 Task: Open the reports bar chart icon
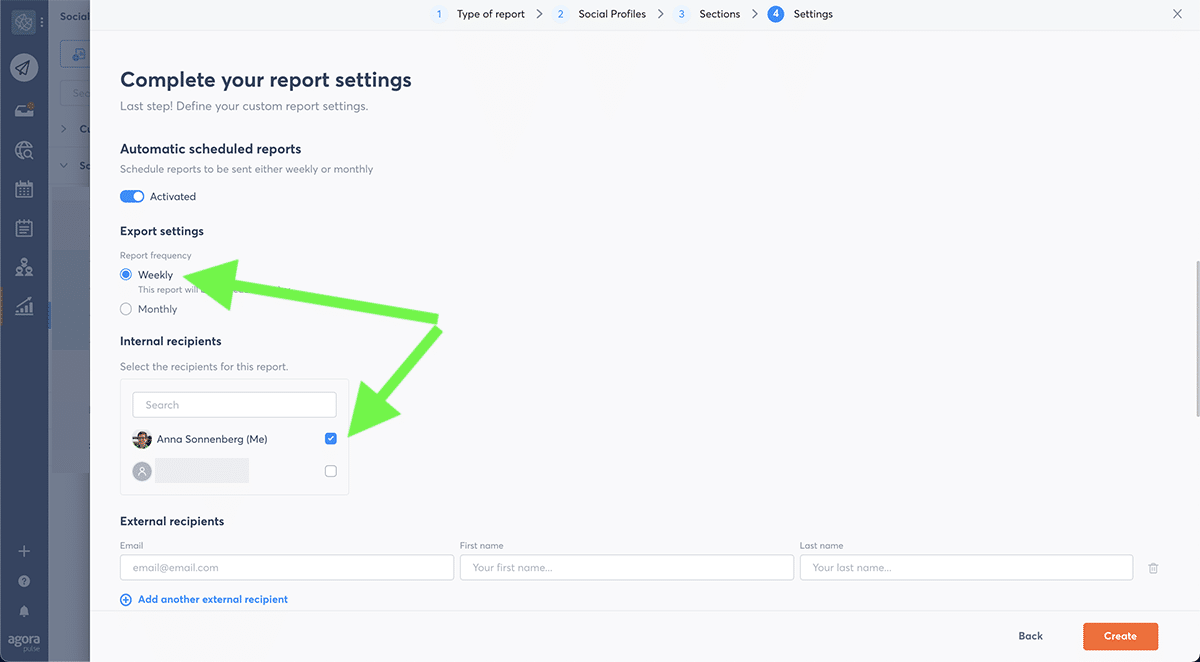(24, 306)
